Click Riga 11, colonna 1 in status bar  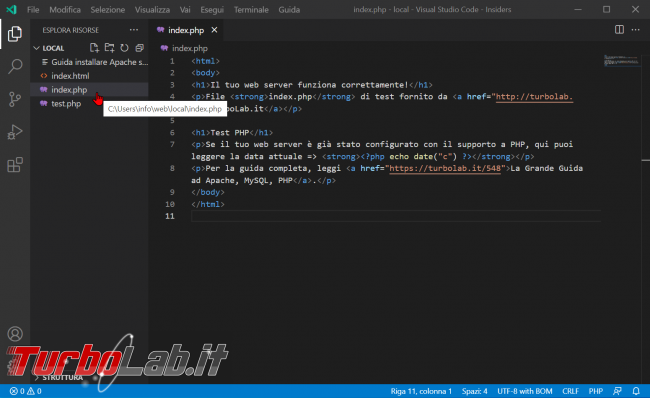421,391
